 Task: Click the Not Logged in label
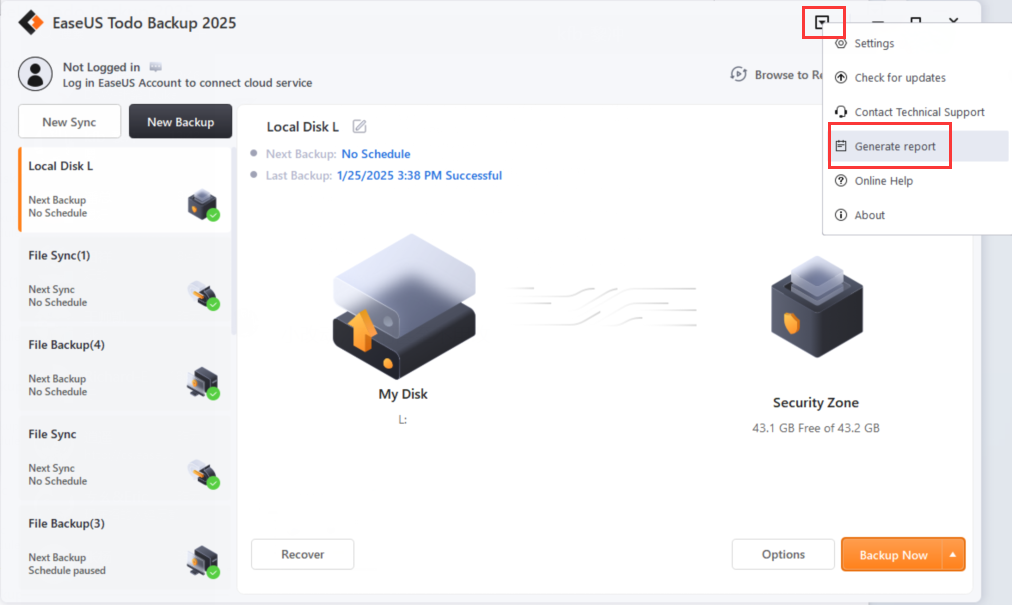pos(101,67)
